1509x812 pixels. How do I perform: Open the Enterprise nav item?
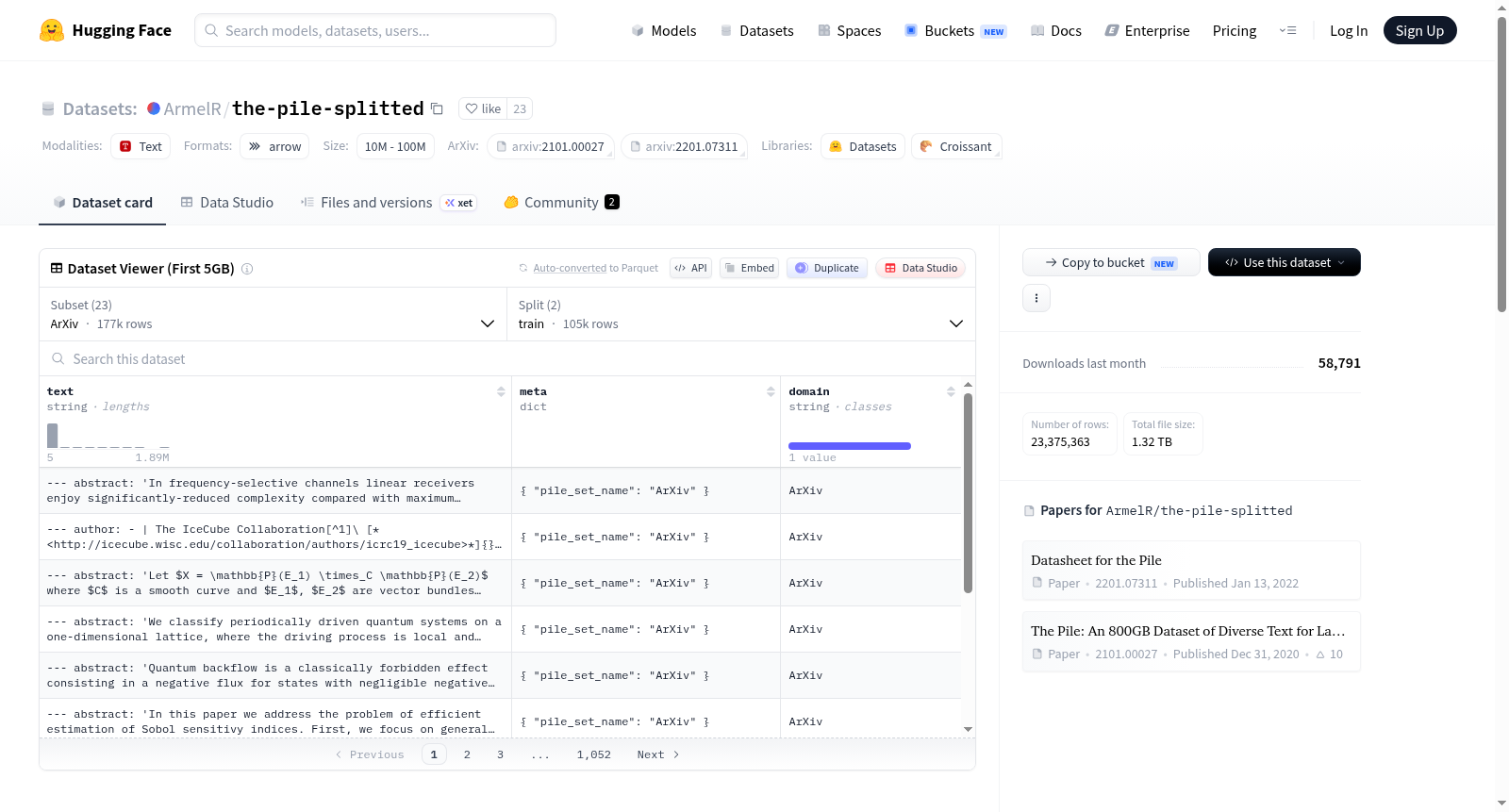click(x=1147, y=30)
